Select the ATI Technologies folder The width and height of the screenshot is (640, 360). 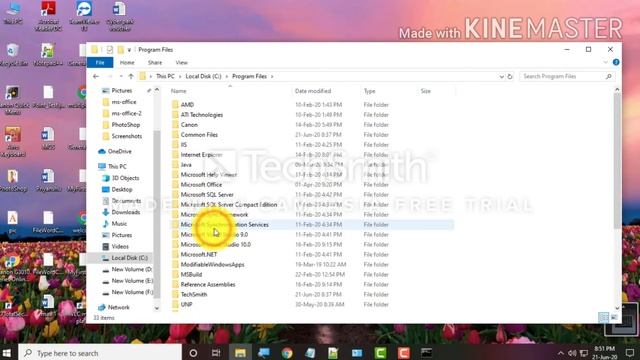pyautogui.click(x=202, y=115)
